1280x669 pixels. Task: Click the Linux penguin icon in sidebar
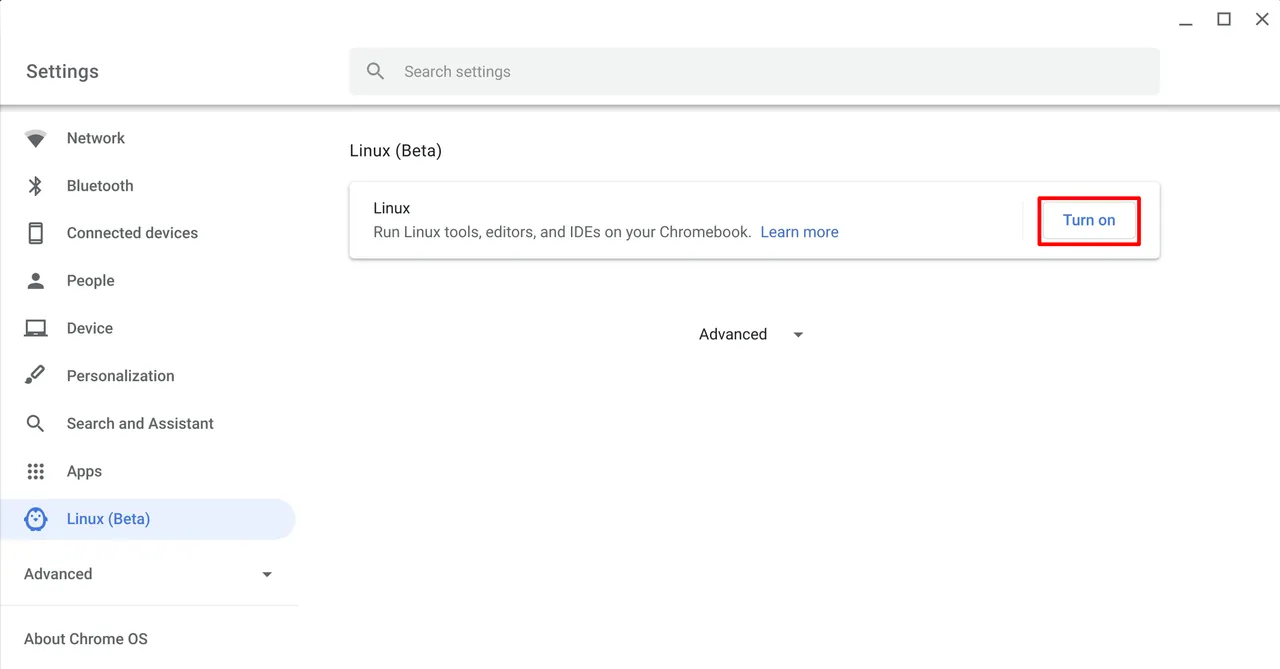(x=36, y=519)
